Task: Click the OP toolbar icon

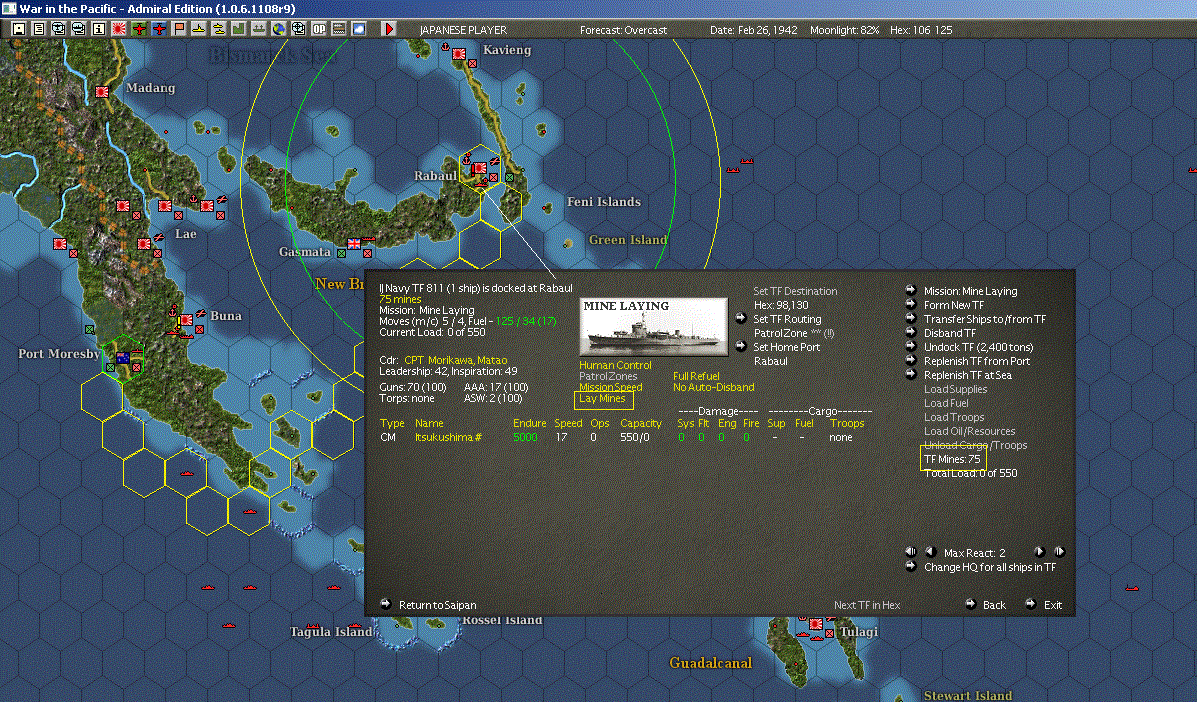Action: tap(318, 29)
